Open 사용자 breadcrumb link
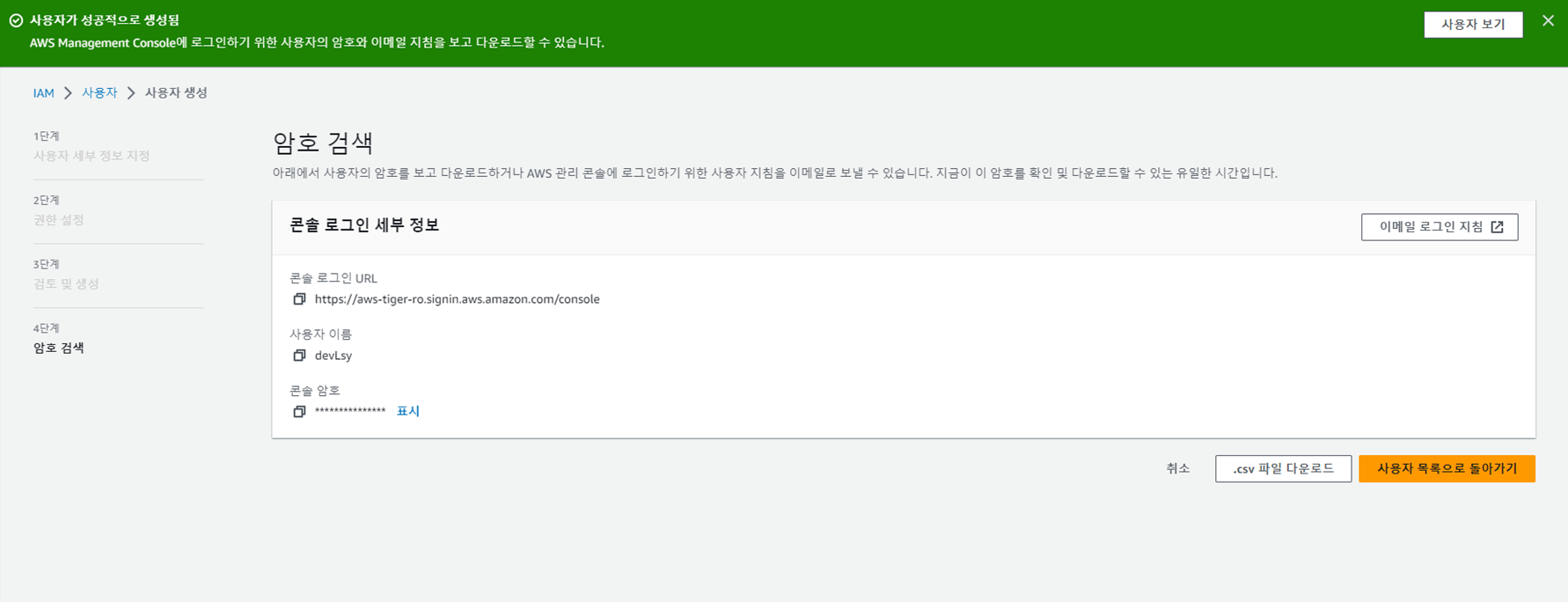The image size is (1568, 602). [99, 92]
